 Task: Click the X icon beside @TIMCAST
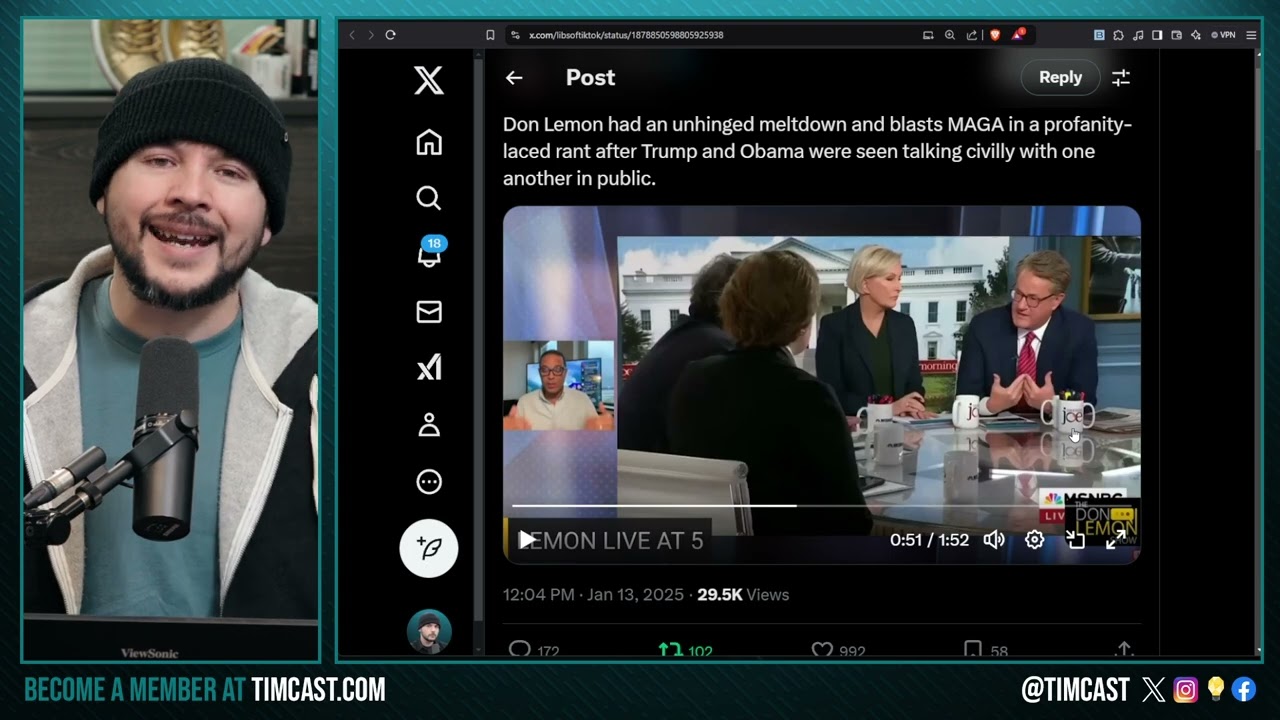click(1153, 689)
